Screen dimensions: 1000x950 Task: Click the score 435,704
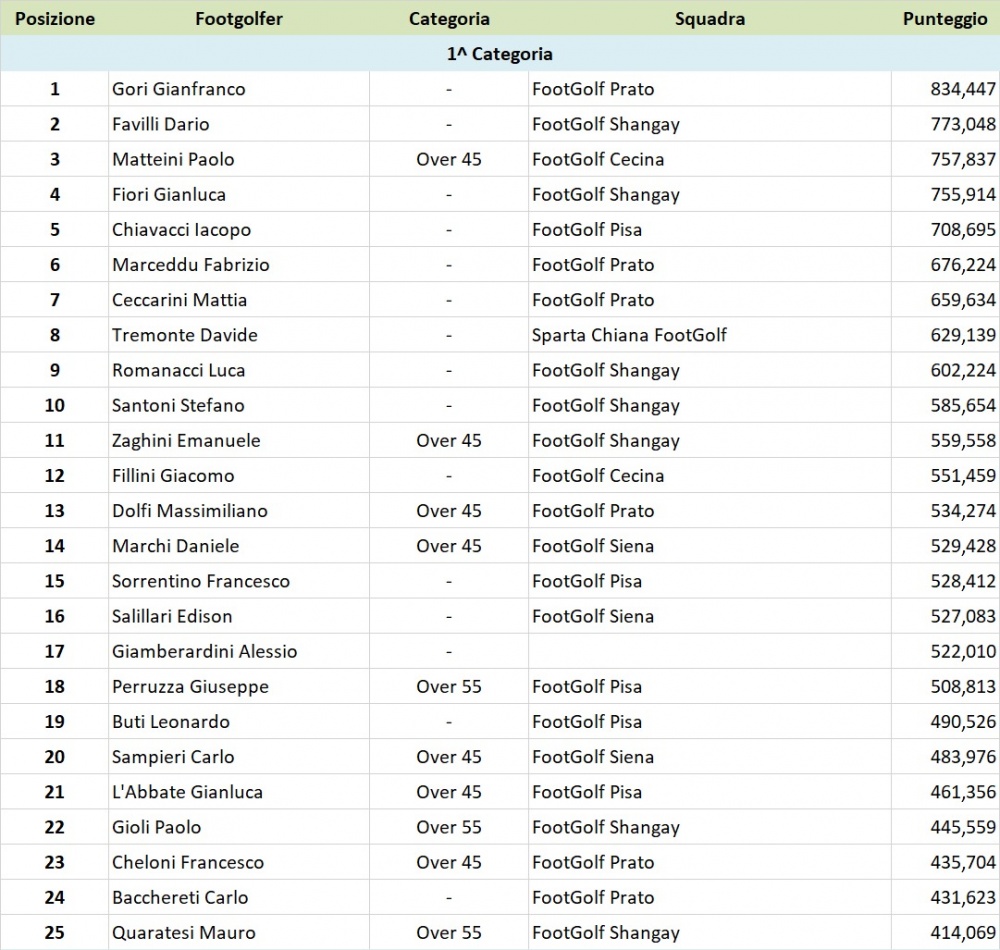coord(963,862)
